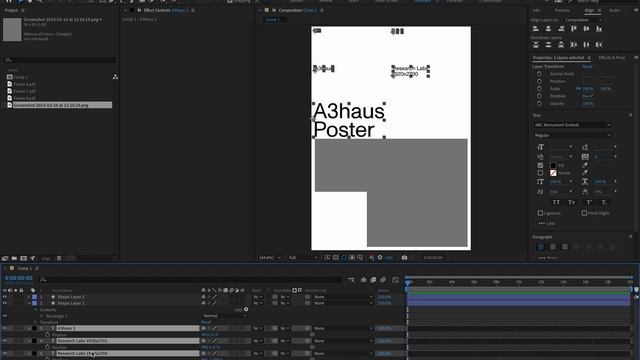Open the stroke color swatch

(x=553, y=173)
